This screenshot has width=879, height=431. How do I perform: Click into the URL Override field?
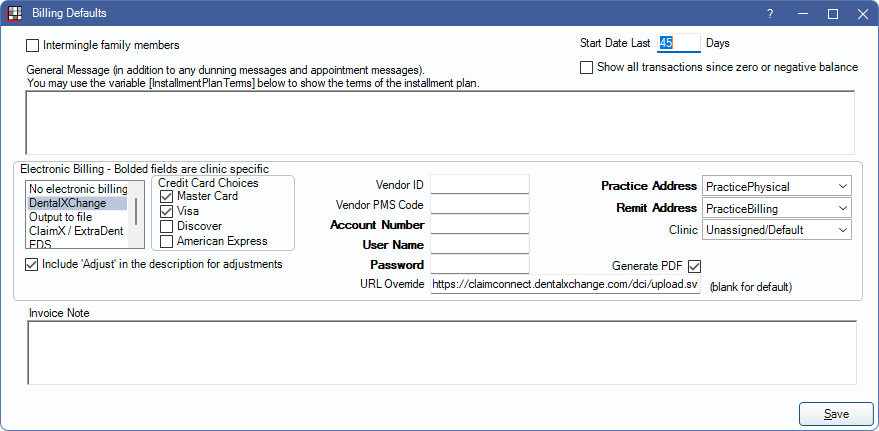565,285
